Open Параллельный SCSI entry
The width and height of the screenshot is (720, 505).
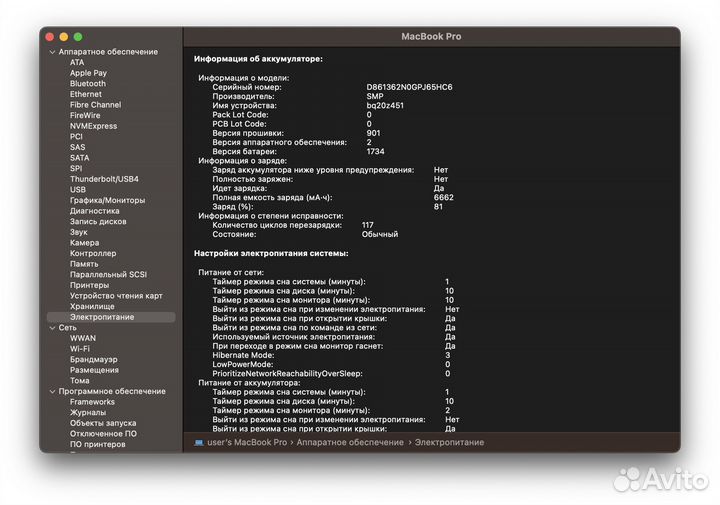pyautogui.click(x=108, y=275)
